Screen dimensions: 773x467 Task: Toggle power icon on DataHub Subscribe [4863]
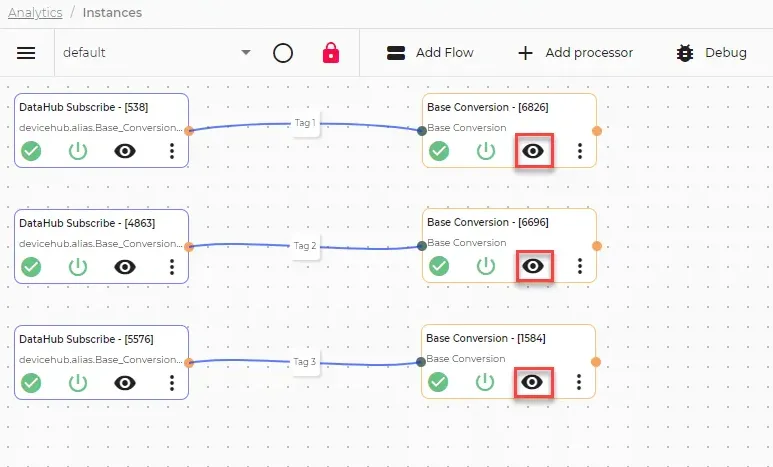(x=78, y=267)
